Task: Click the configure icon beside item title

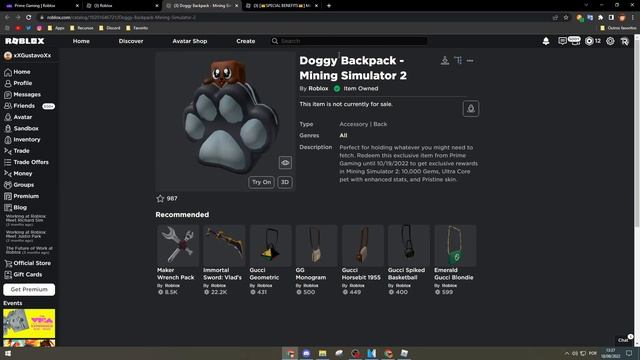Action: 458,60
